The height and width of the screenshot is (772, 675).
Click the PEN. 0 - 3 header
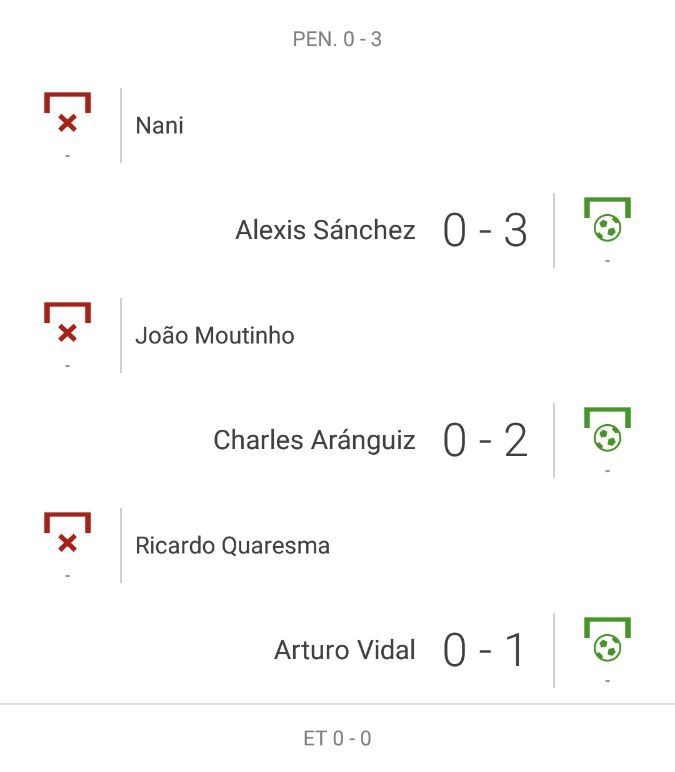pos(337,40)
